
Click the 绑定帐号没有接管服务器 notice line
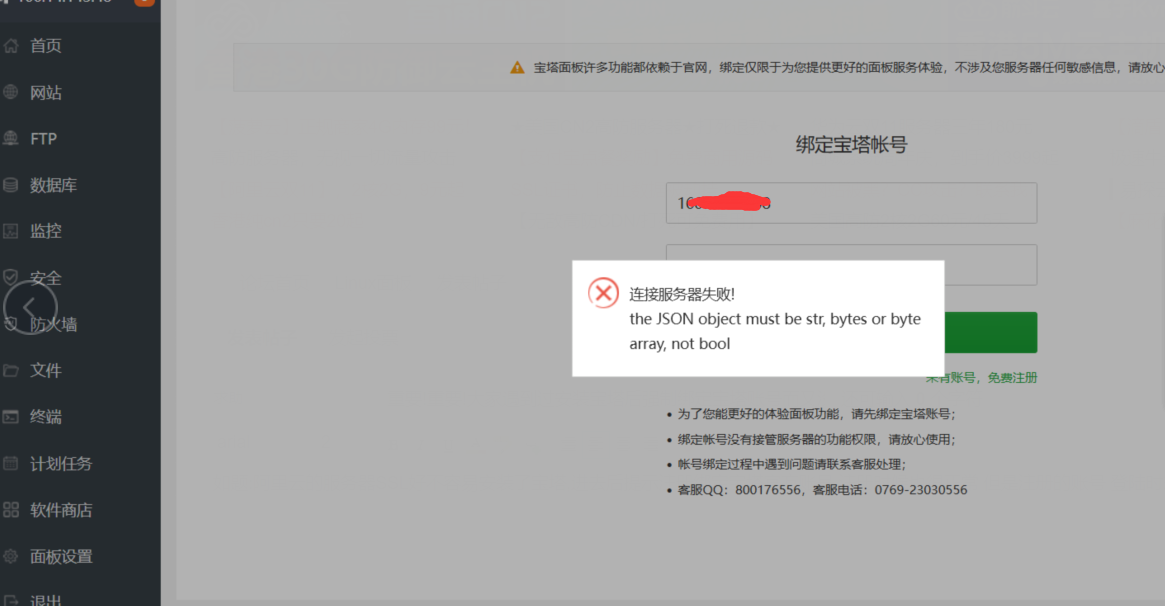coord(816,440)
